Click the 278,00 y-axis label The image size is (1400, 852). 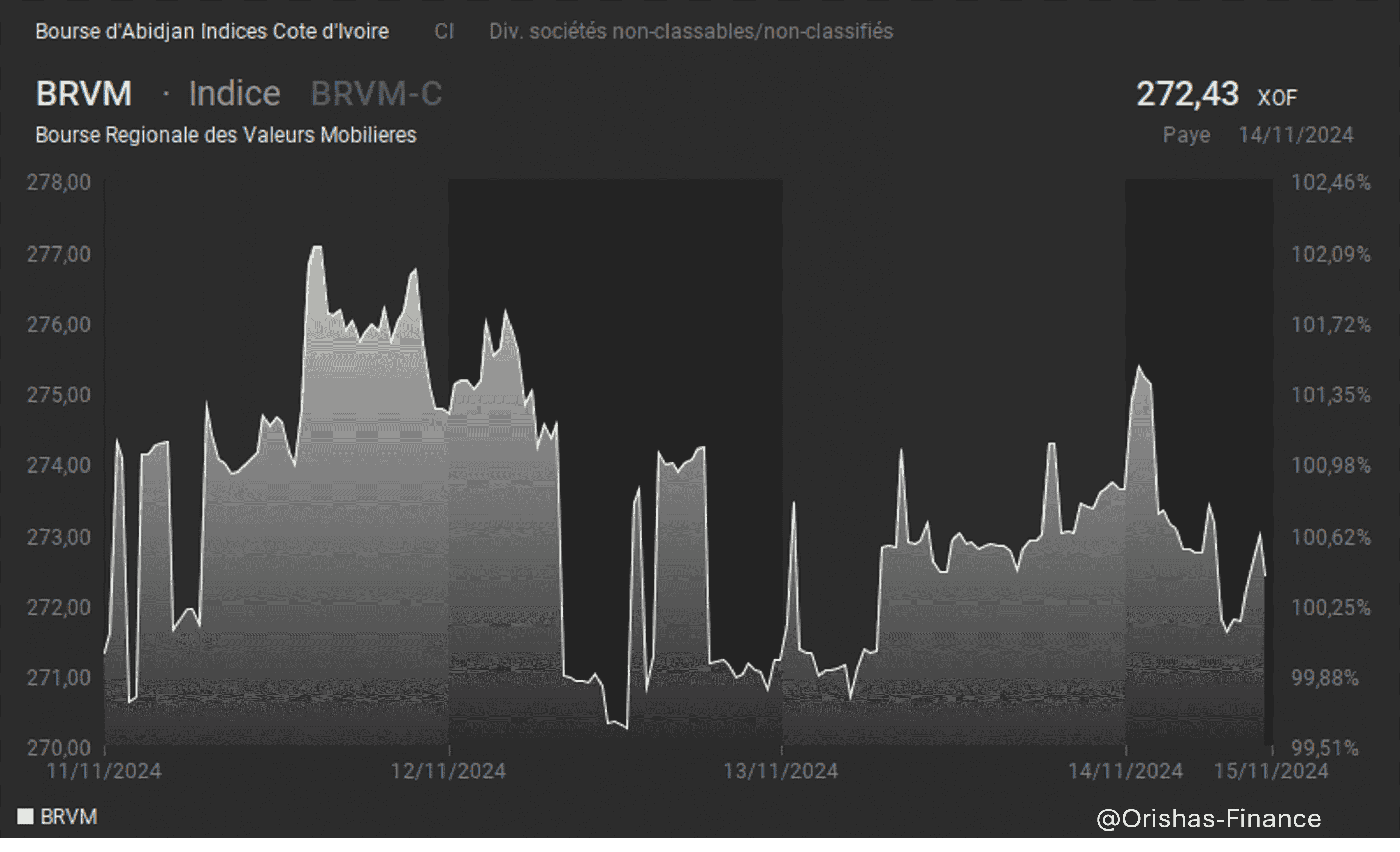[x=58, y=183]
